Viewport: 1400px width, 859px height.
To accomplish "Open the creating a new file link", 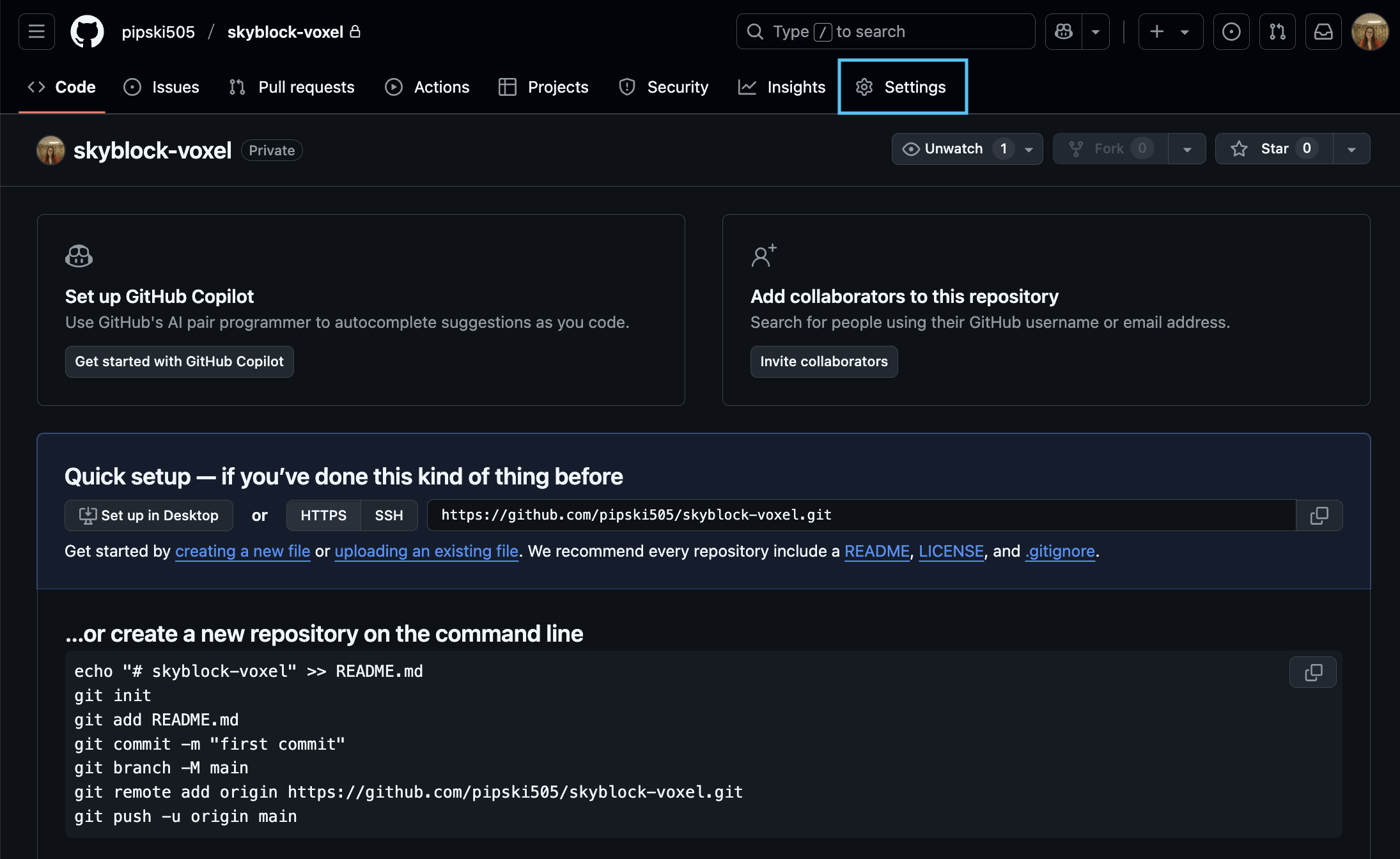I will tap(243, 551).
